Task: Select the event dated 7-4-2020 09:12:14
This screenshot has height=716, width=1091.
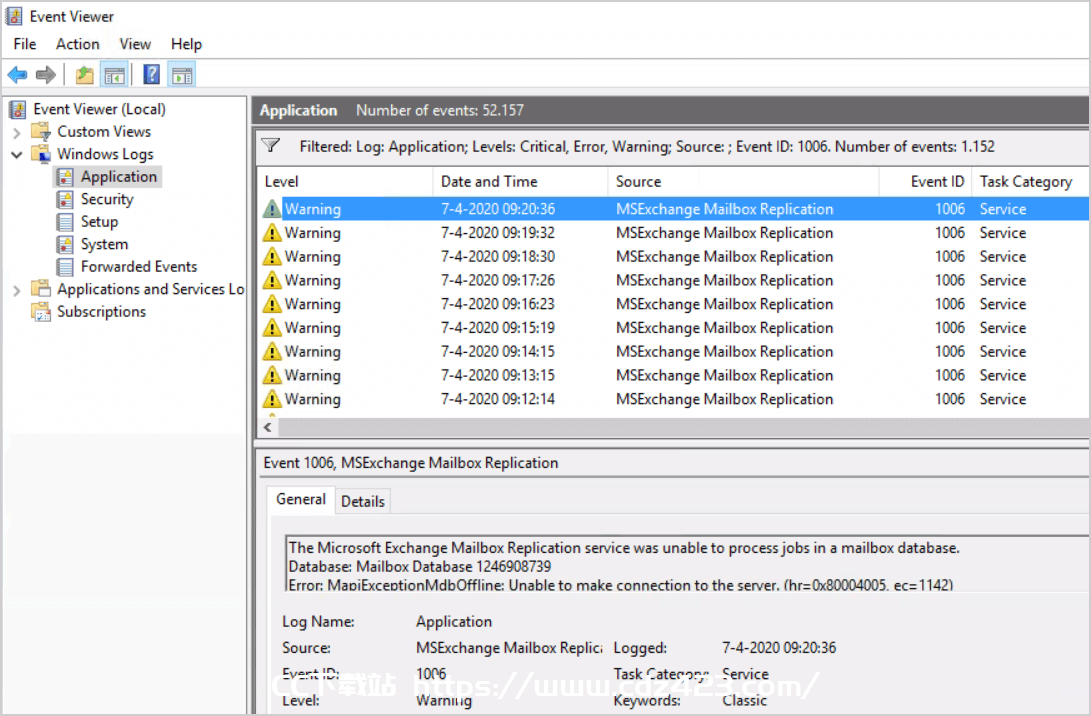Action: click(673, 399)
